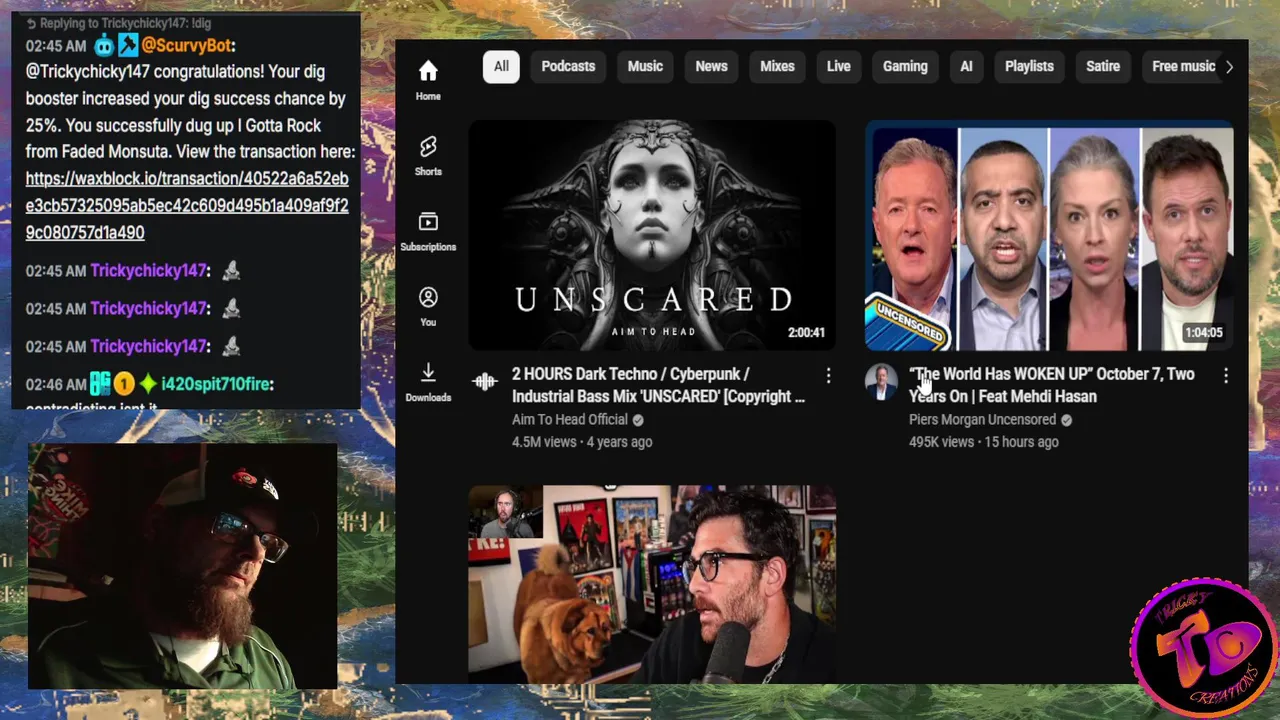
Task: Select the Music filter chip
Action: 645,66
